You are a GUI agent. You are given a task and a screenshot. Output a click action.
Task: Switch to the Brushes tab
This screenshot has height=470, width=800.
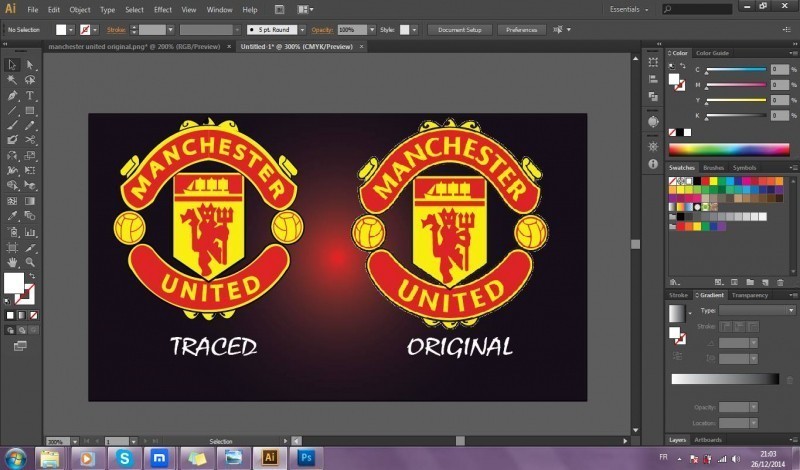[x=713, y=168]
